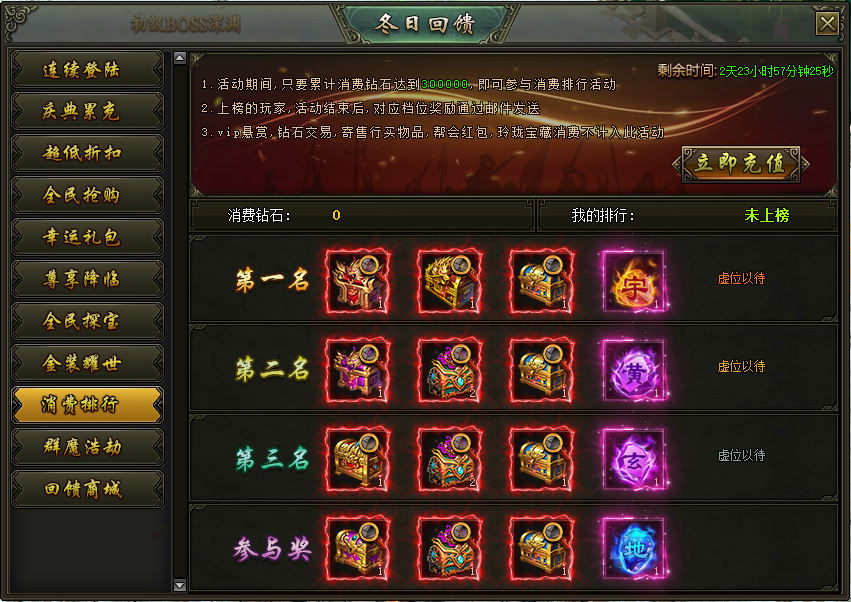Select the flaming 宇 orb reward icon
This screenshot has height=602, width=851.
click(x=634, y=281)
